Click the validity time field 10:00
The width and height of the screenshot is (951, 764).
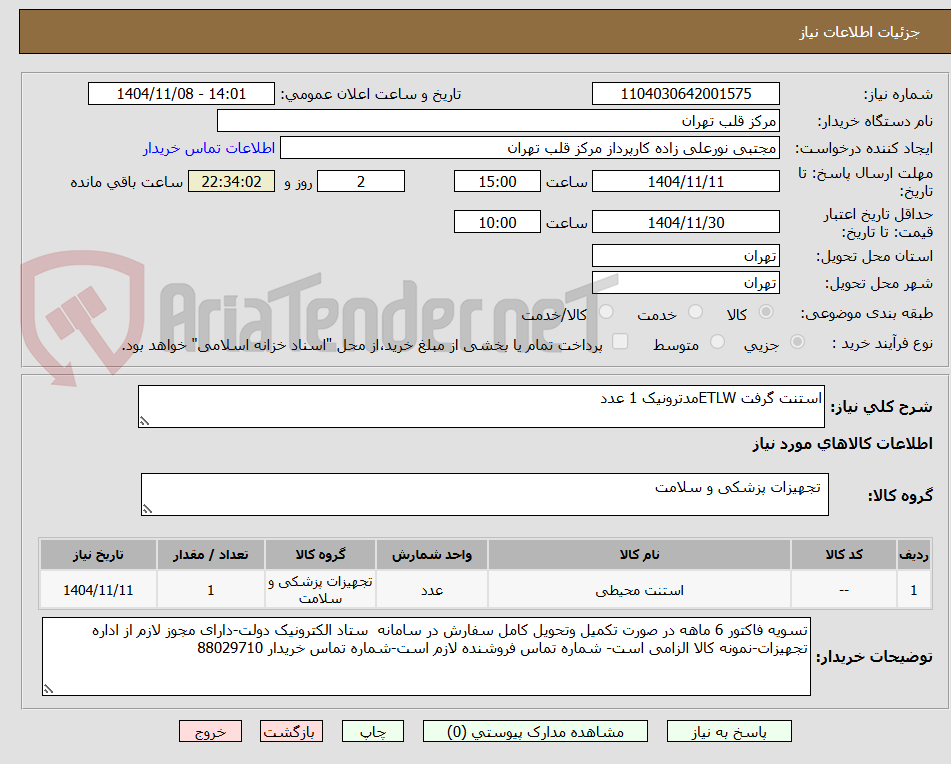click(x=497, y=222)
